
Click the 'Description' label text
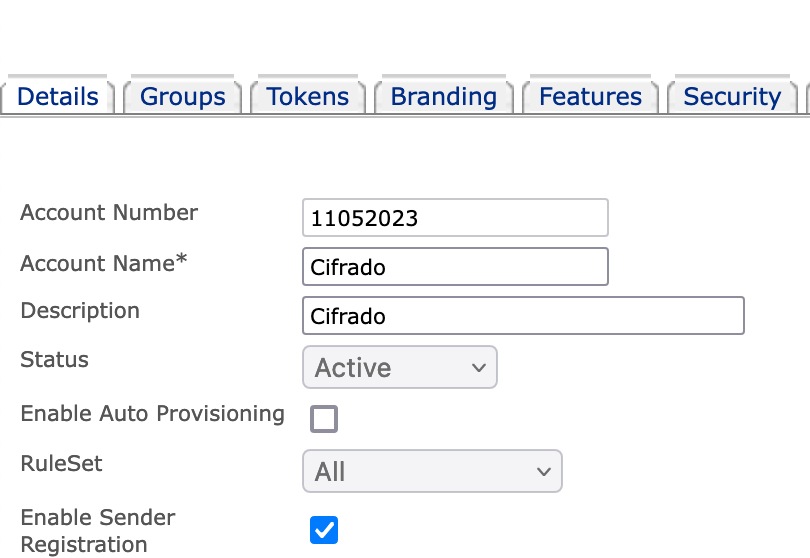click(80, 311)
